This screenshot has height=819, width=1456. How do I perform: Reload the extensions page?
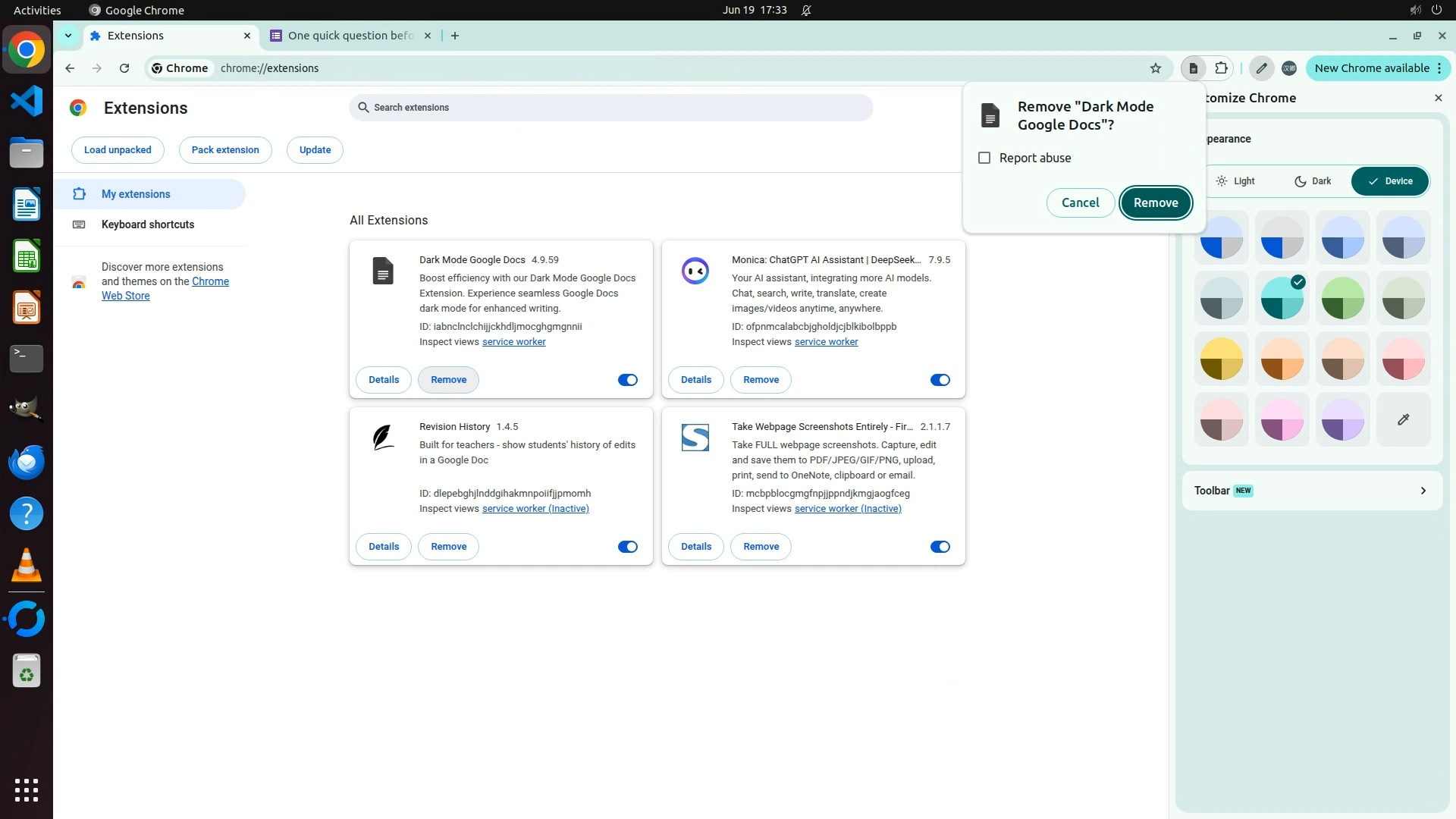coord(124,68)
